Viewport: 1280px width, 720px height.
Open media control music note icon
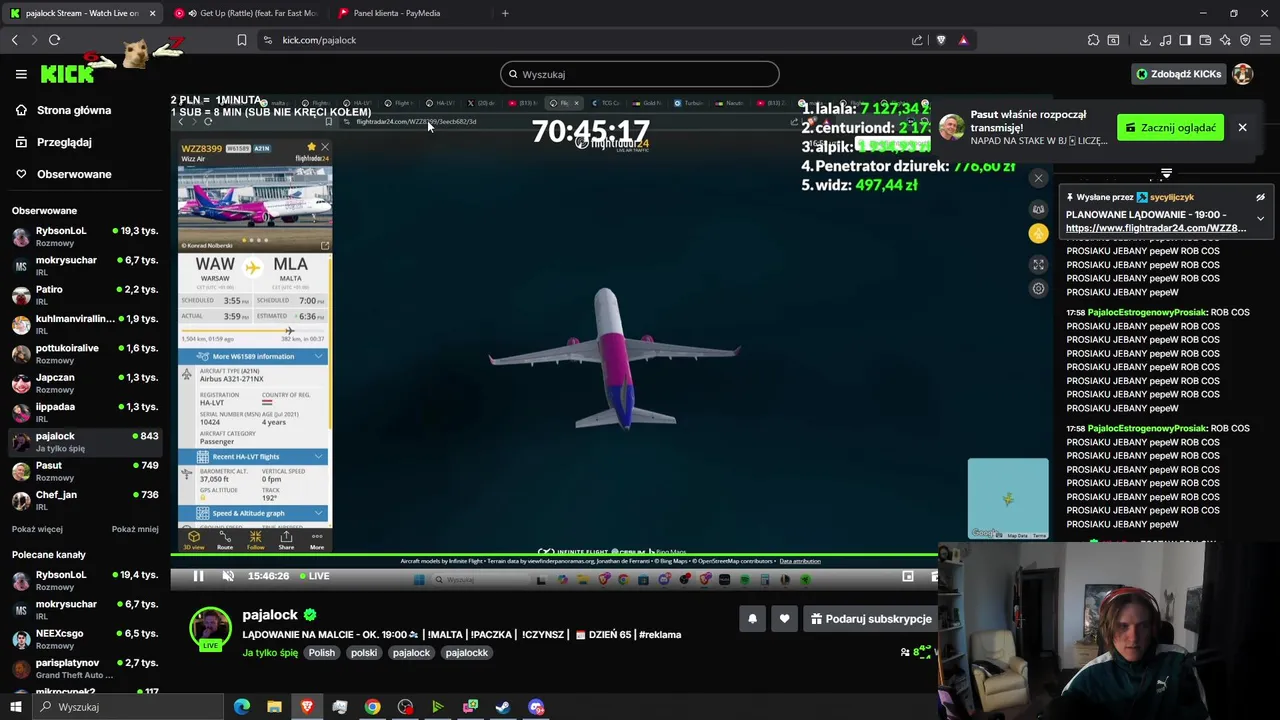point(1165,40)
